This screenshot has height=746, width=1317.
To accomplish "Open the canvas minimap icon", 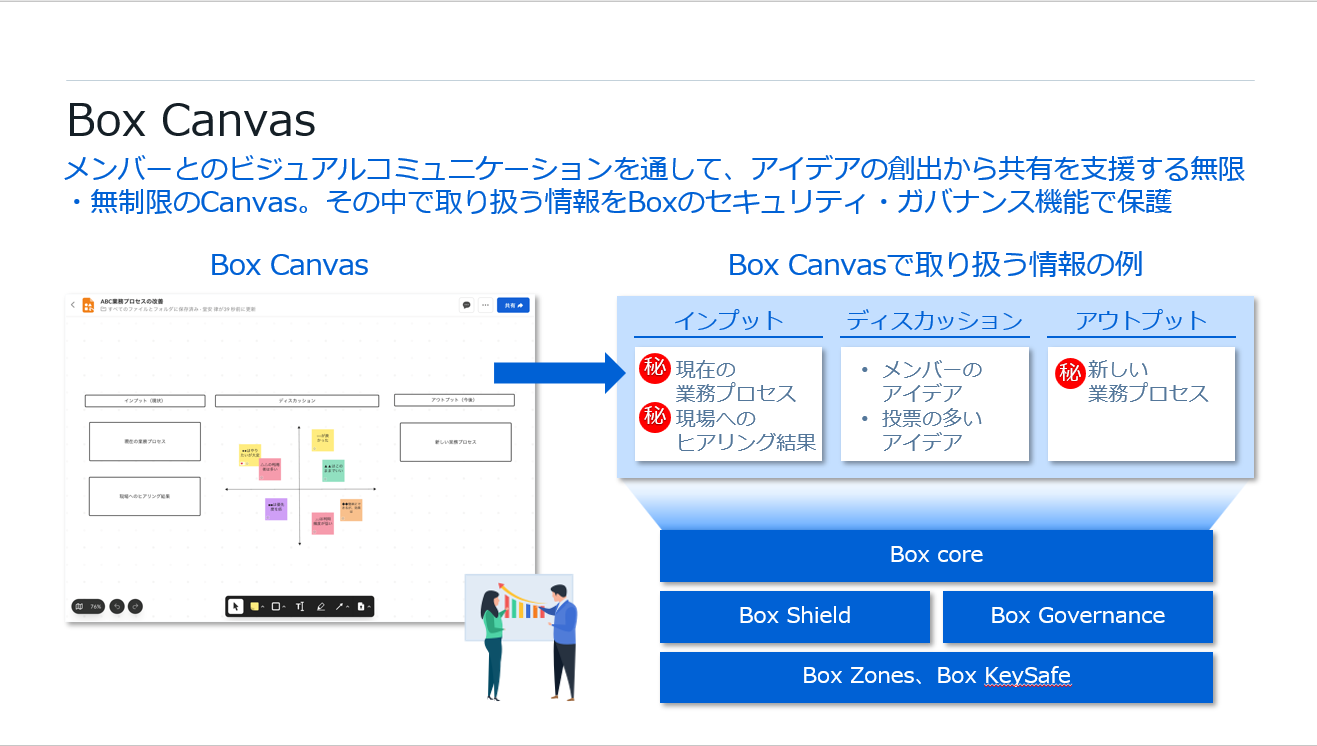I will coord(79,606).
